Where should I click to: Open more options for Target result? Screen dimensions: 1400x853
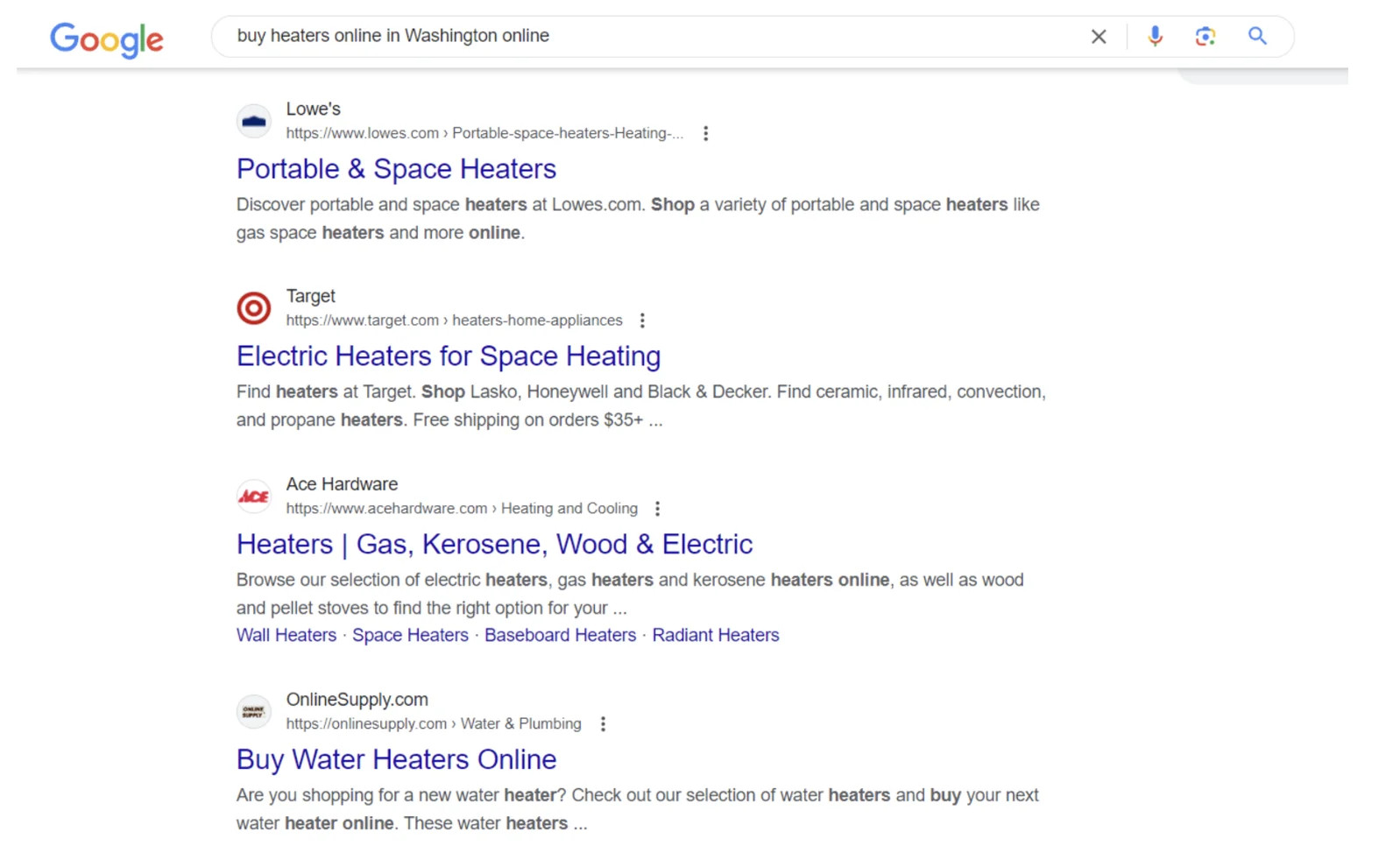(642, 321)
